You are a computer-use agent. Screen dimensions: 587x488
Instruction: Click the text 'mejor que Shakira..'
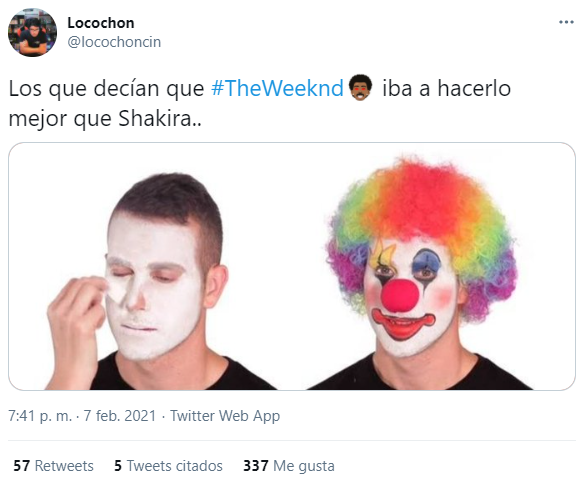point(105,119)
